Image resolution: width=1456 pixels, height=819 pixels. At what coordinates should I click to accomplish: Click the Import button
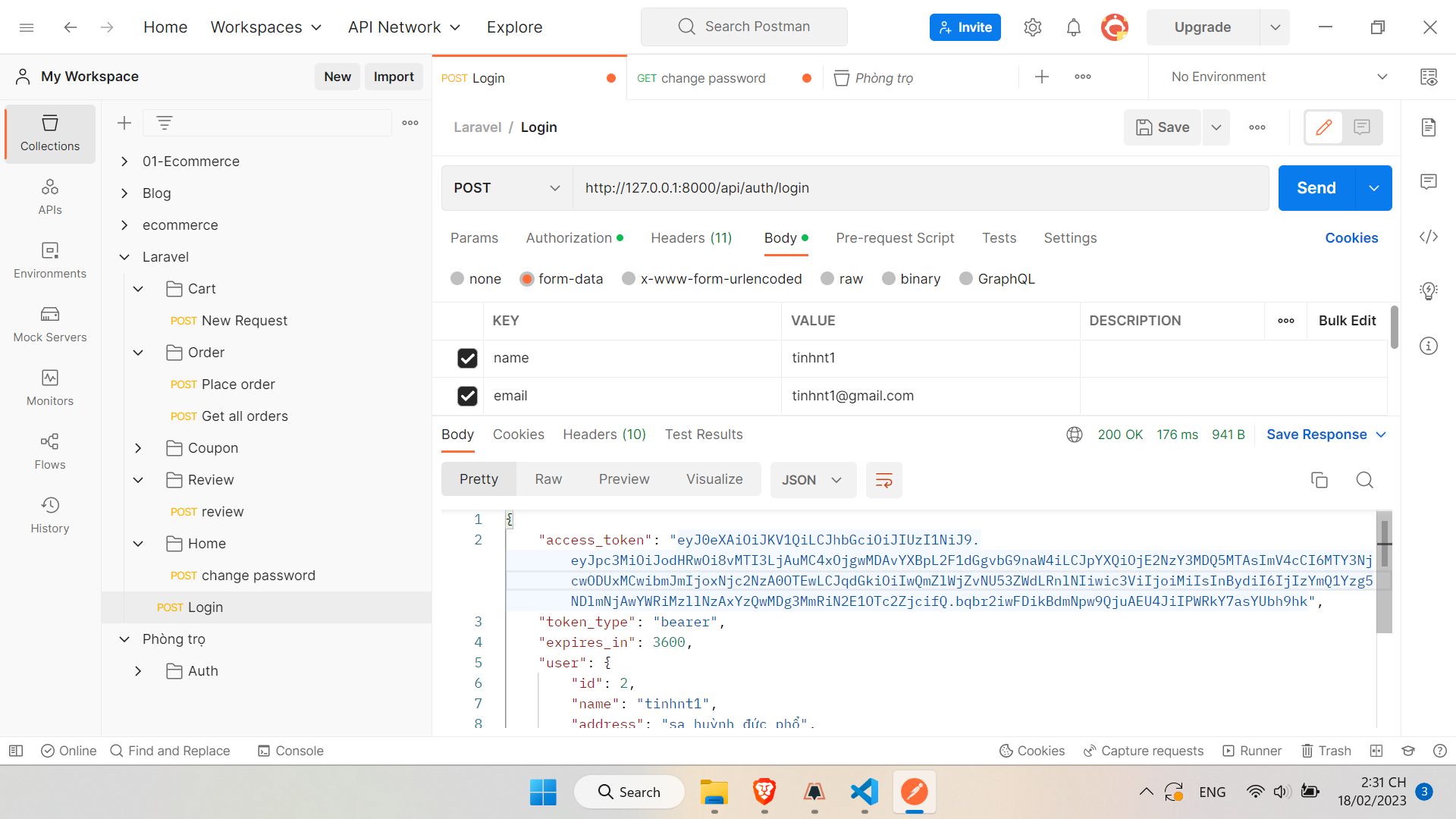coord(394,76)
